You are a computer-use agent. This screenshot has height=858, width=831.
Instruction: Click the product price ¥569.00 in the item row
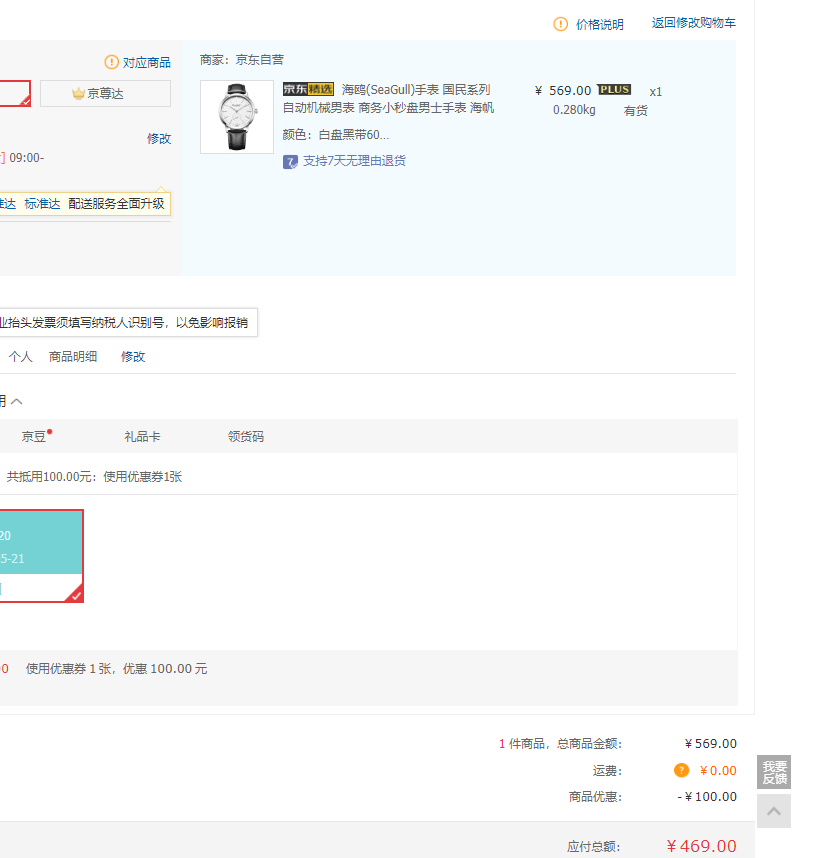563,90
